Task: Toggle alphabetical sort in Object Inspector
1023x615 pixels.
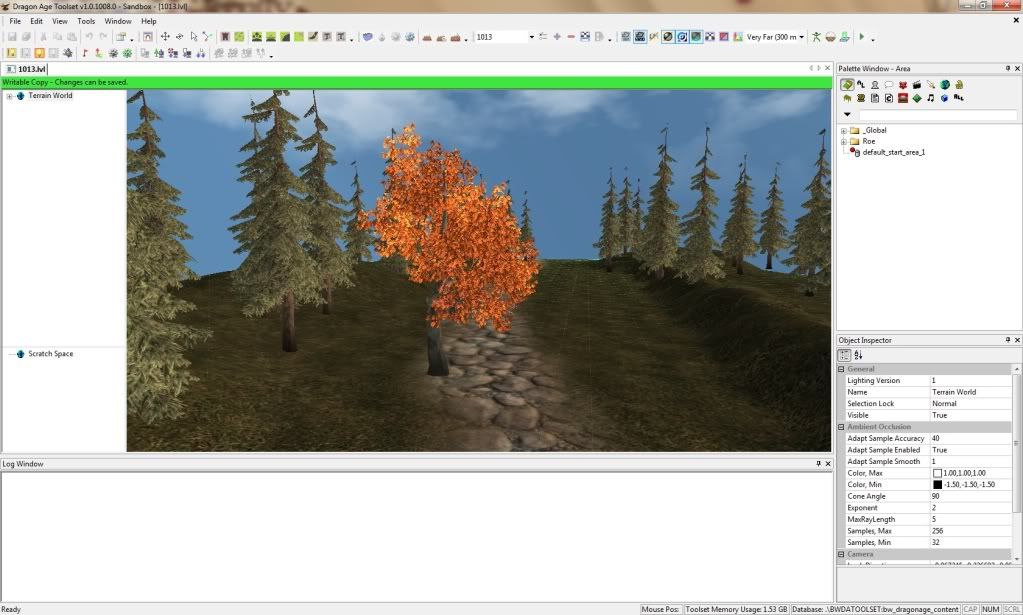Action: tap(858, 355)
